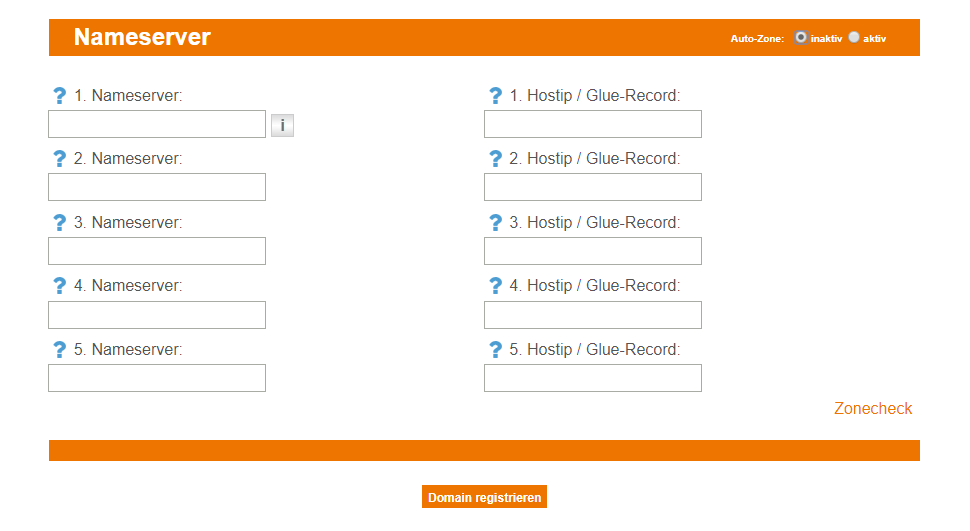Show help for 5. Hostip / Glue-Record
970x531 pixels.
495,350
